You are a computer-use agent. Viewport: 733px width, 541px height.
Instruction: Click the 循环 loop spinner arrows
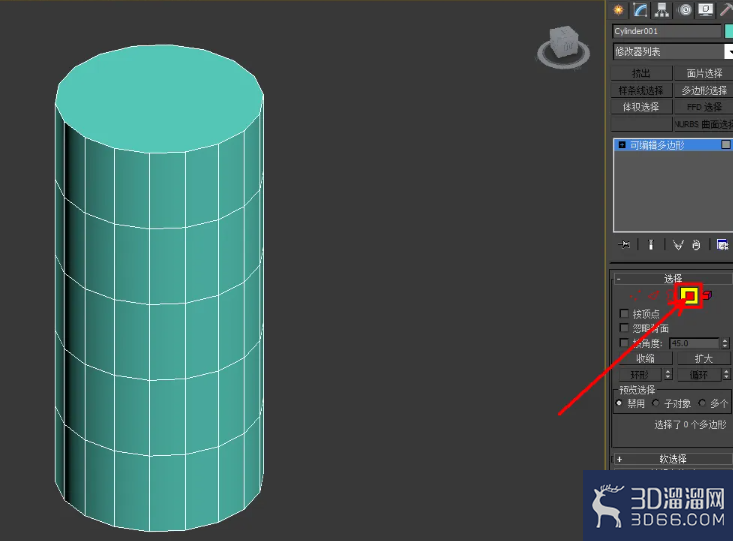coord(726,375)
